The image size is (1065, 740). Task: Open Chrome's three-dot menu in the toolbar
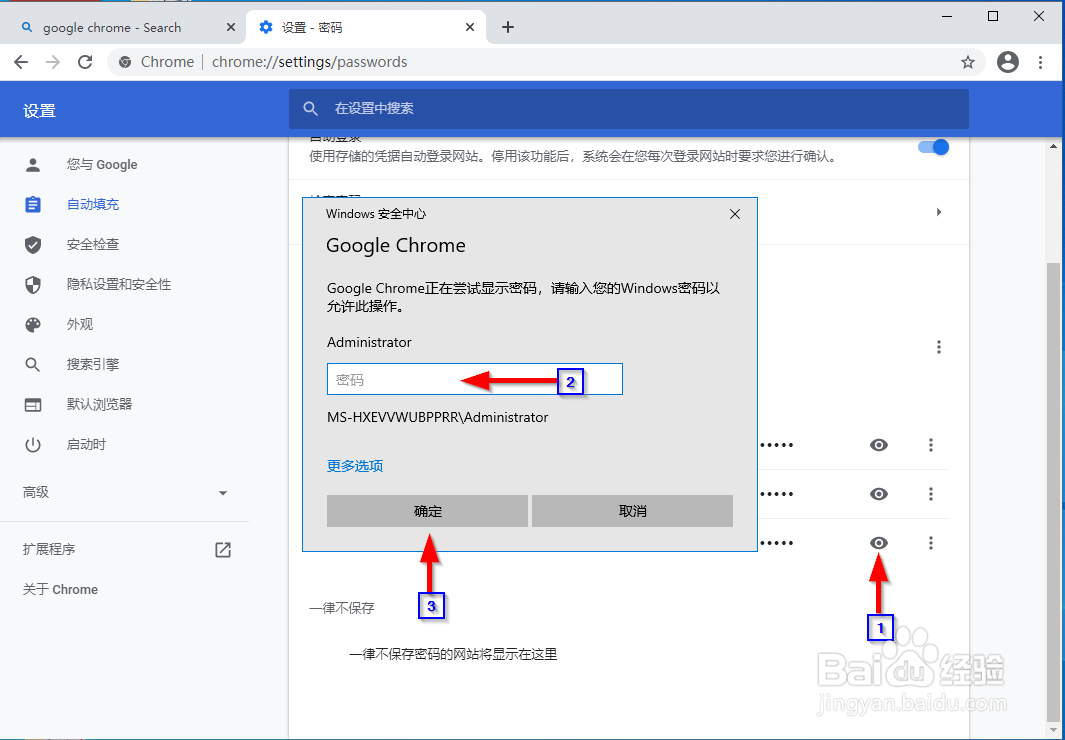(x=1041, y=62)
